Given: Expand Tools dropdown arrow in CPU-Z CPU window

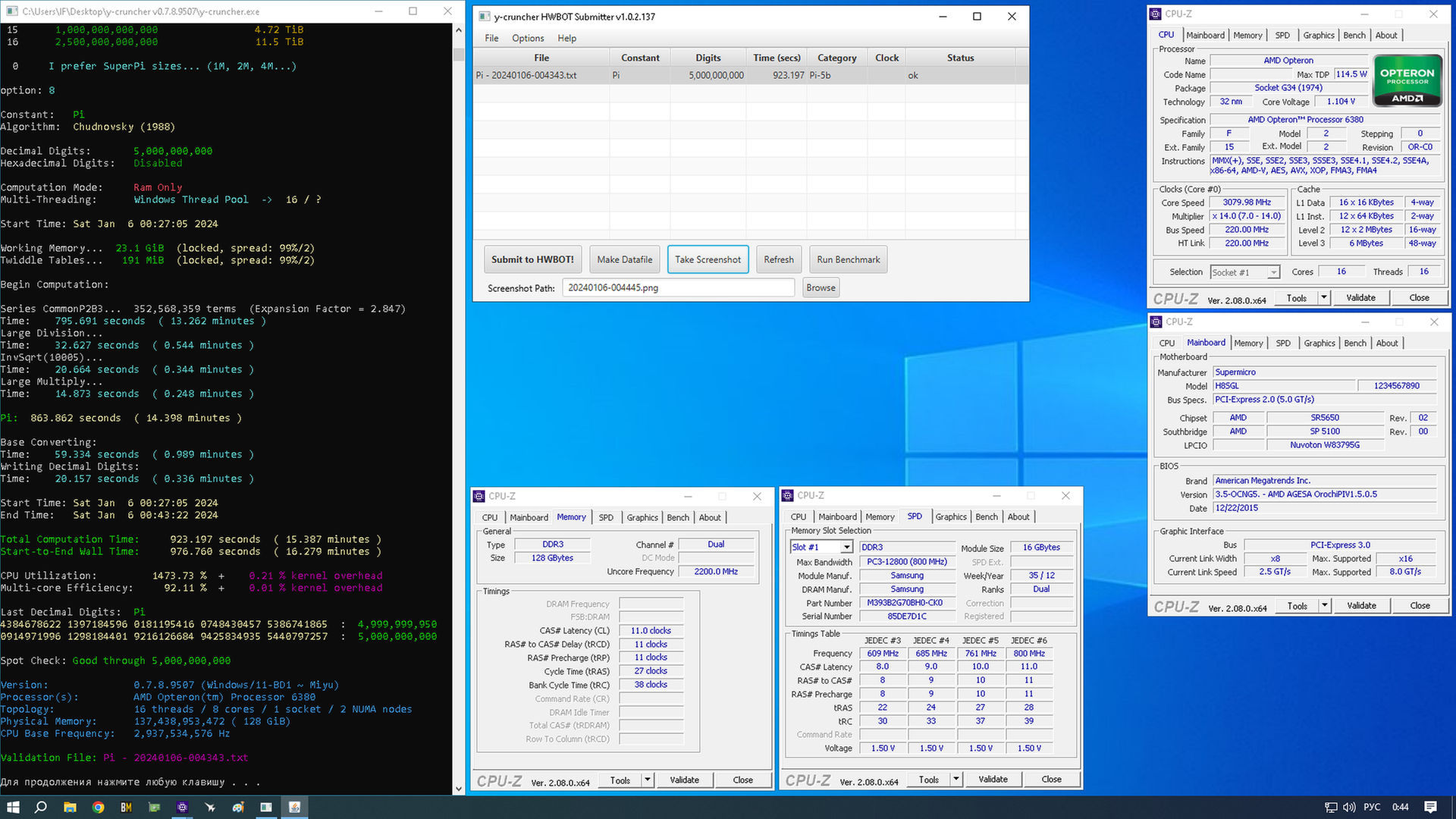Looking at the screenshot, I should 1324,298.
